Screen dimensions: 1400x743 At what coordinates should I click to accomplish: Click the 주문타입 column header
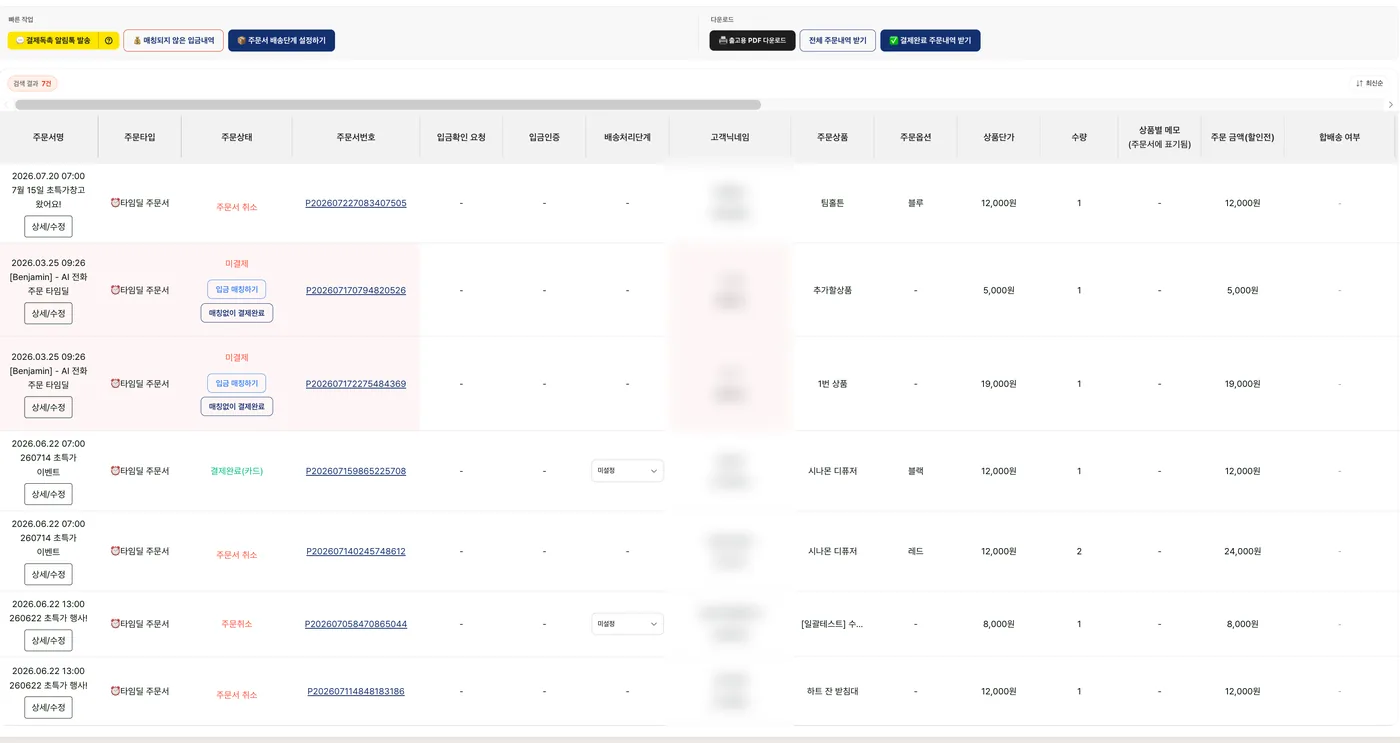(140, 137)
